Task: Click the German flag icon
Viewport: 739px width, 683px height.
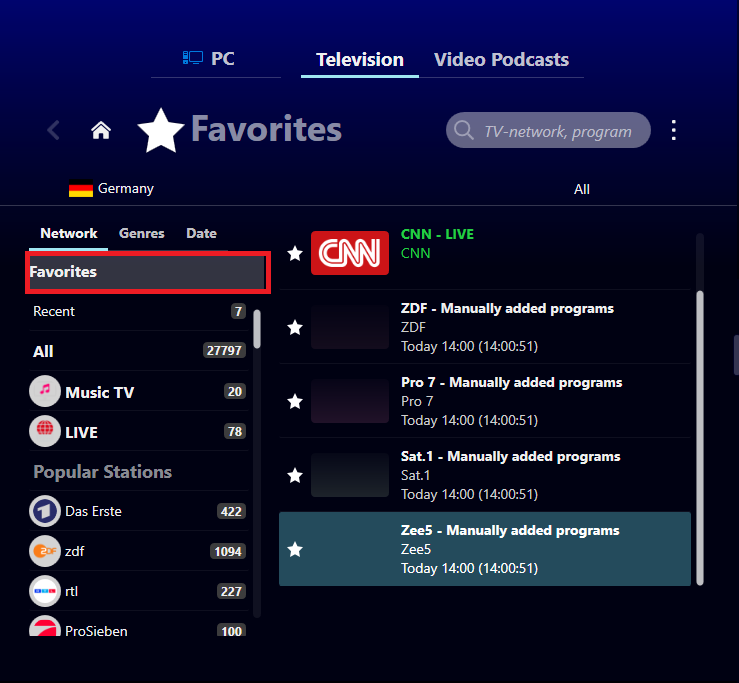Action: pyautogui.click(x=81, y=189)
